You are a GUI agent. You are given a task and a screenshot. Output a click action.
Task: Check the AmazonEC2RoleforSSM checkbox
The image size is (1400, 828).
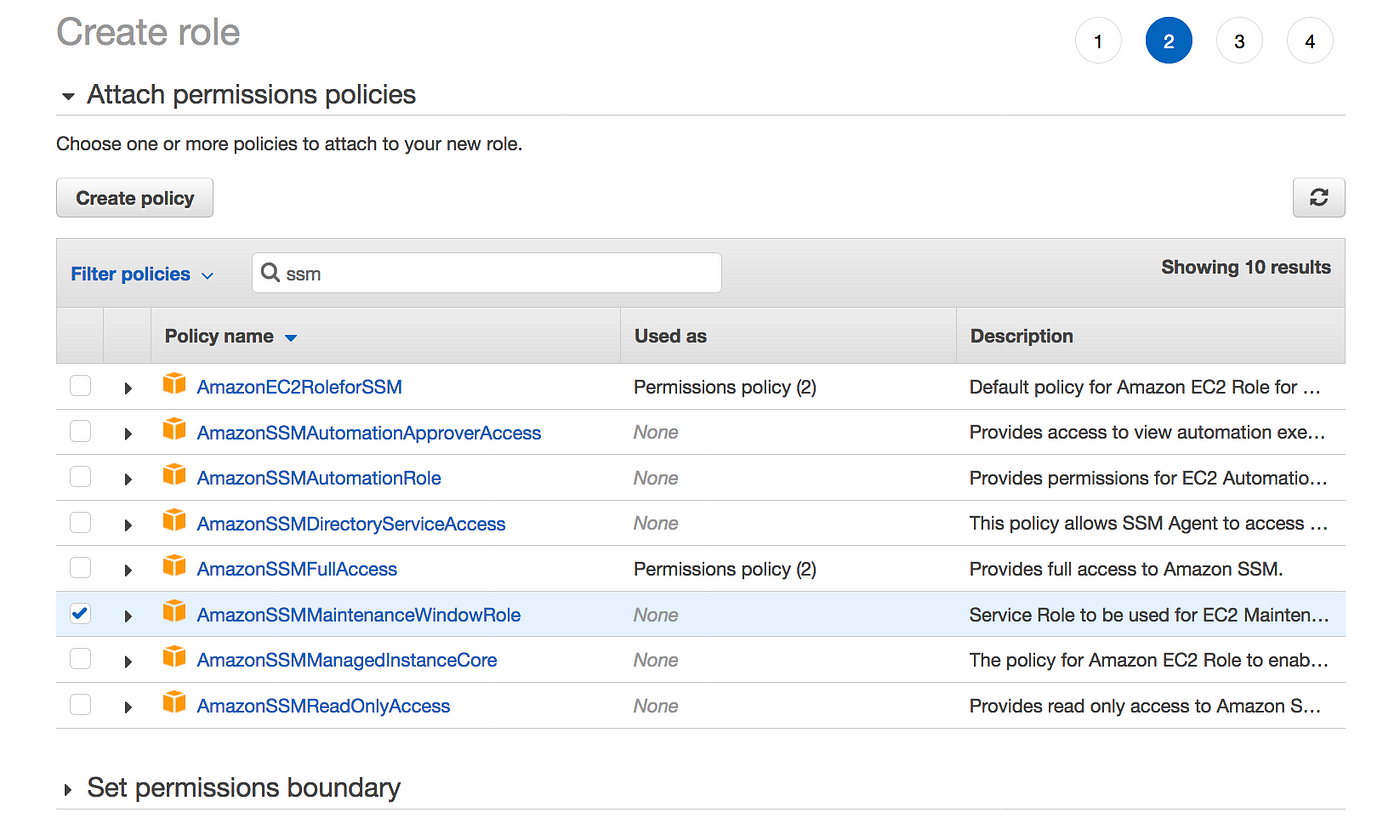point(80,386)
